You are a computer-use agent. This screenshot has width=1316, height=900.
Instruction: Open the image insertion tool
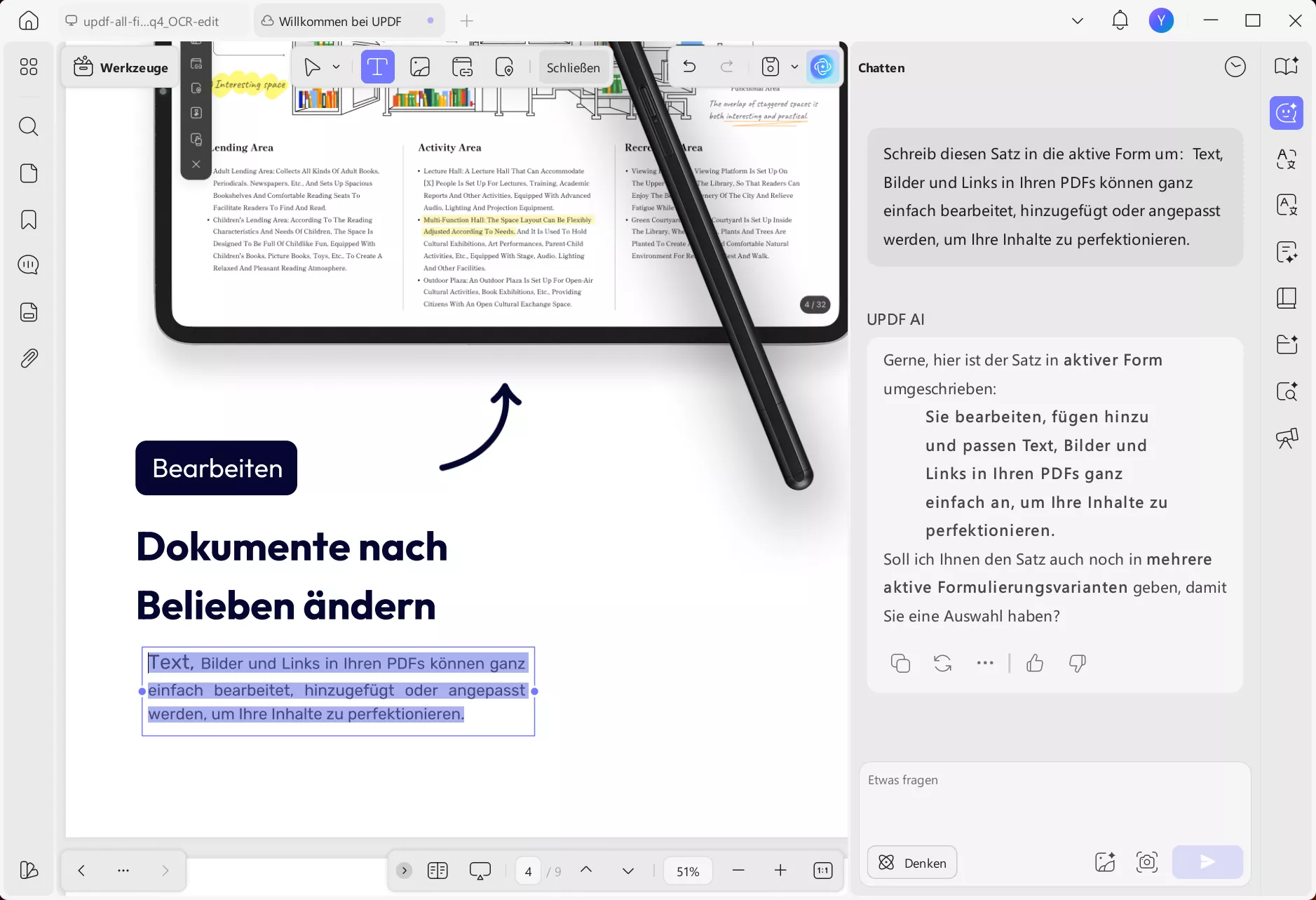click(419, 67)
